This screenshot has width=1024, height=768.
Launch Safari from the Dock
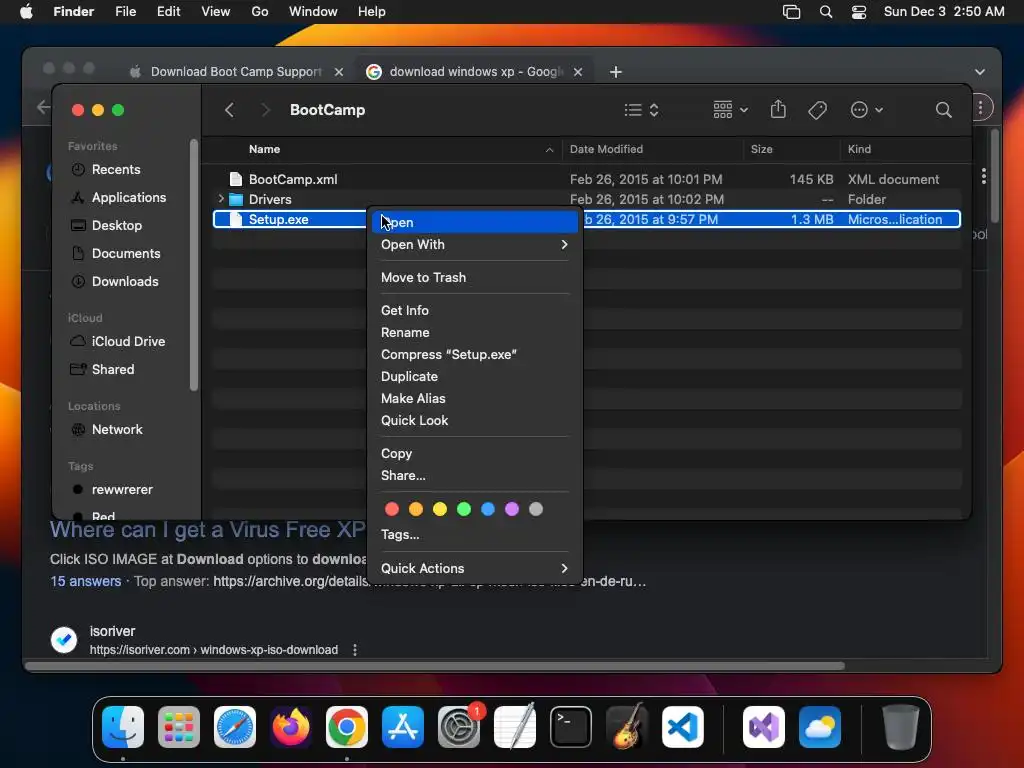click(235, 727)
